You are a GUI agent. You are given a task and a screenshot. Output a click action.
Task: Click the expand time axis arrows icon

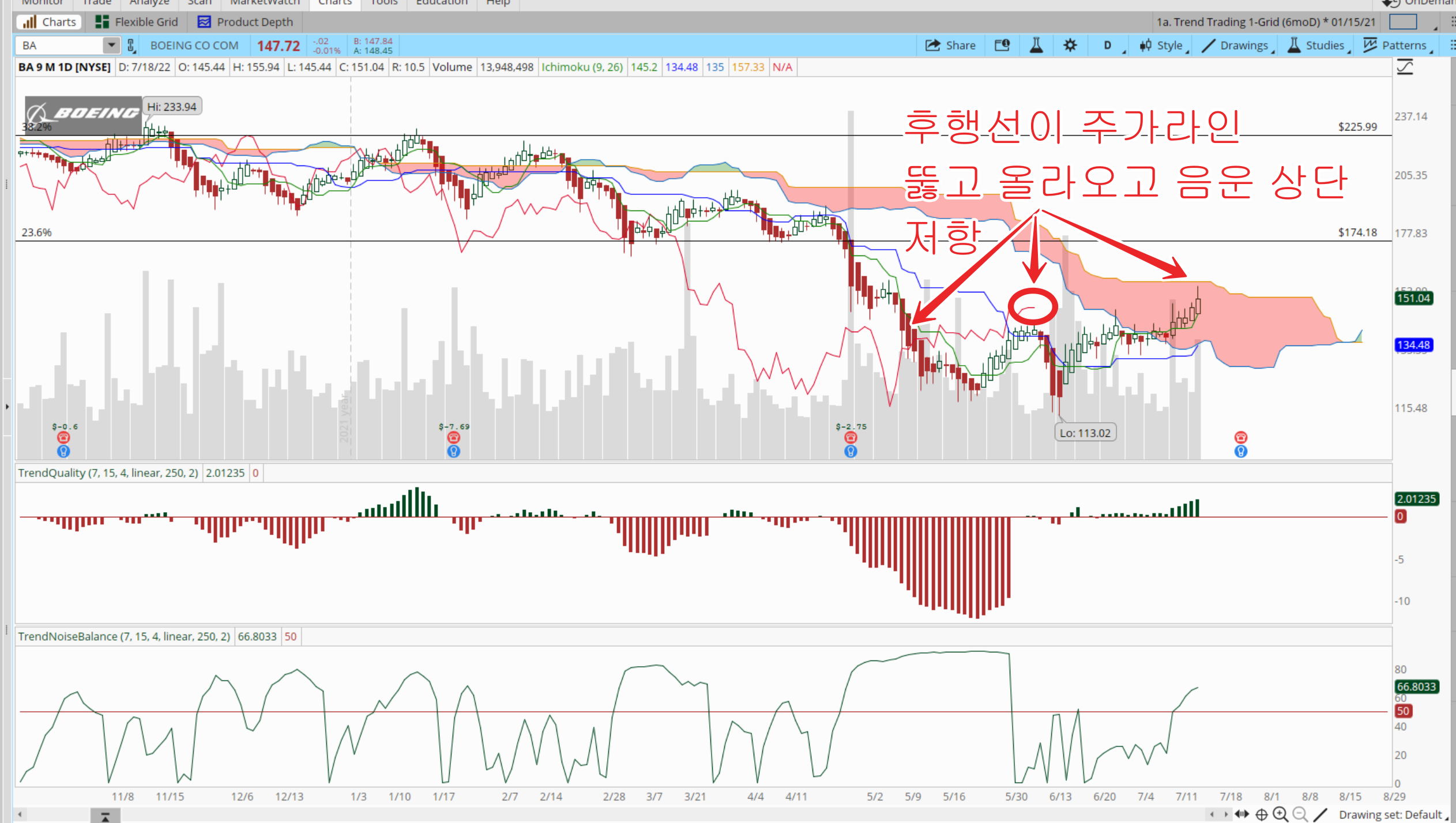tap(1241, 814)
